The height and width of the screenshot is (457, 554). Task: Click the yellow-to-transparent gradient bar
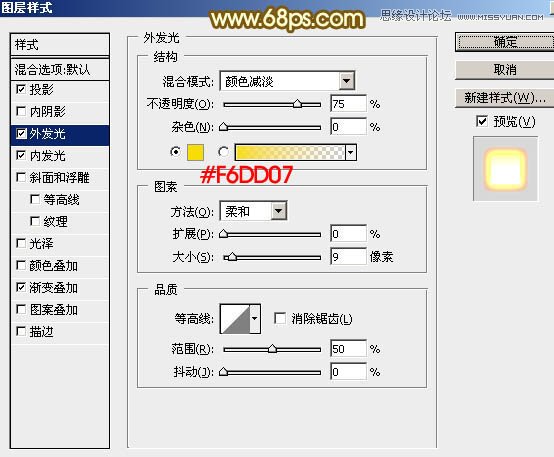point(290,152)
